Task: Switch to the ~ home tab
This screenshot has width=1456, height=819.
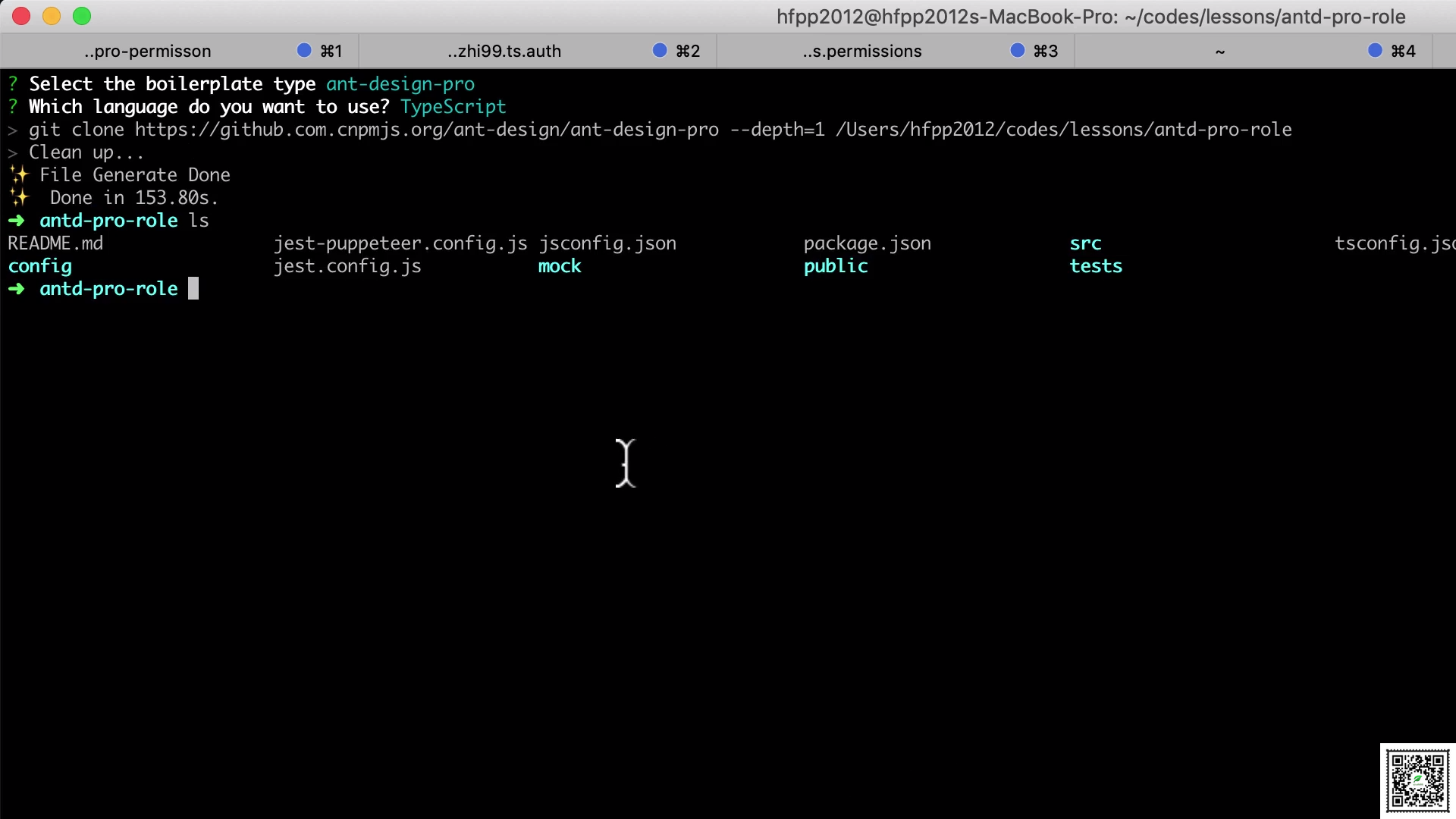Action: 1220,51
